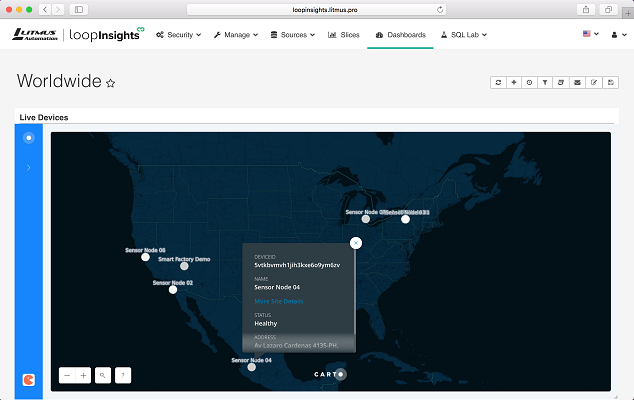Viewport: 634px width, 400px height.
Task: Expand the SQL Lab dropdown
Action: [464, 35]
